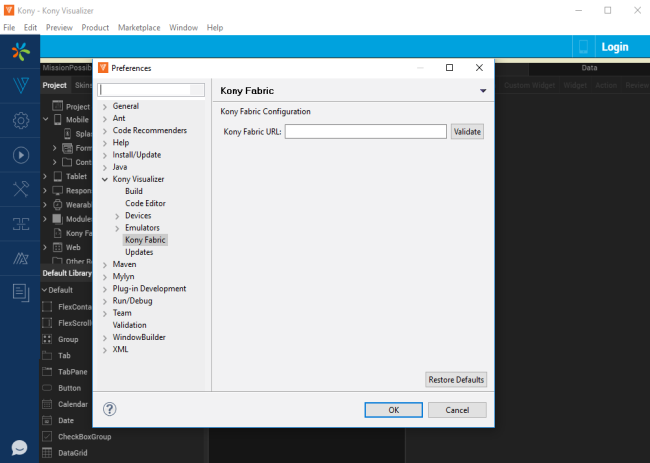This screenshot has width=650, height=463.
Task: Click the Validate button
Action: (467, 132)
